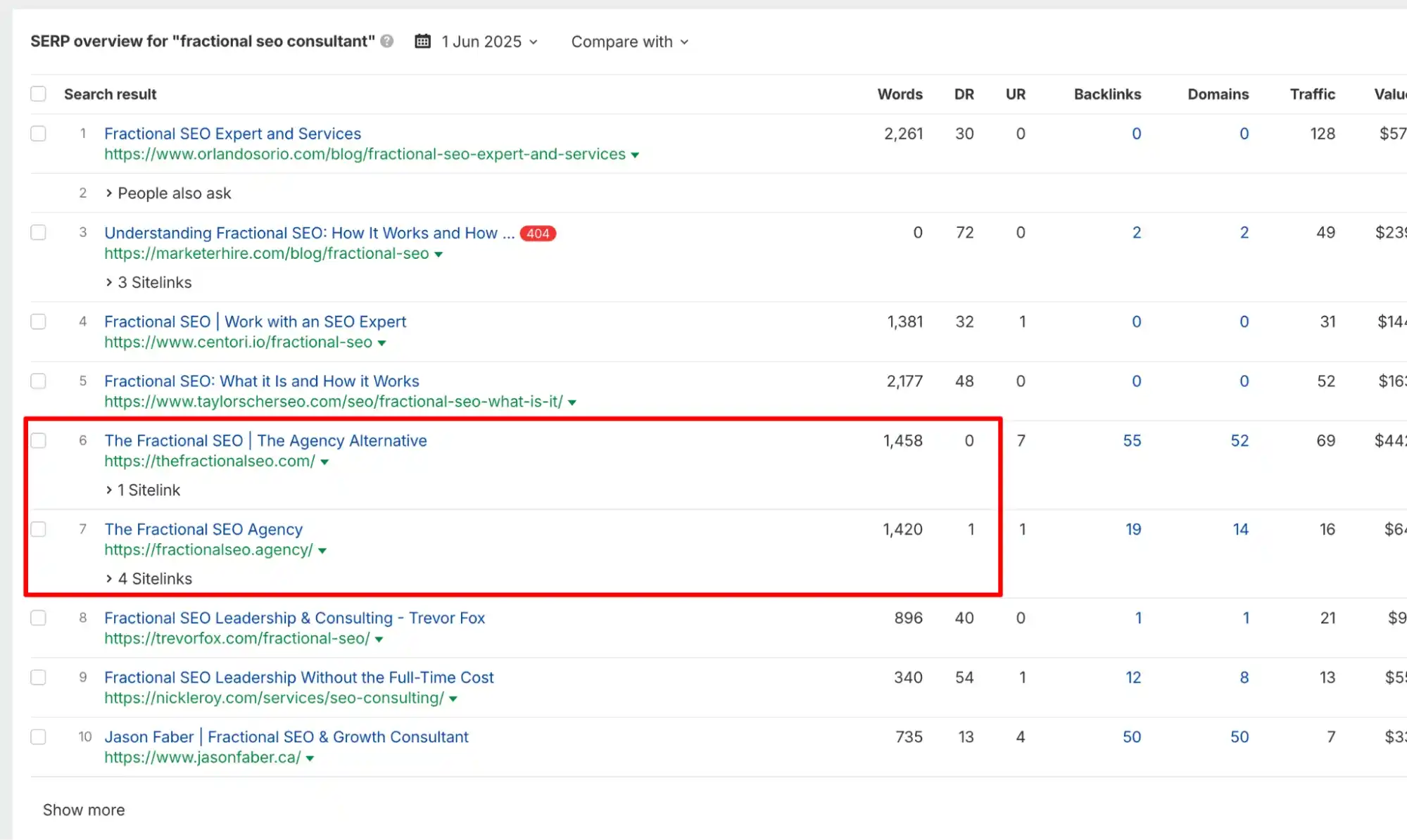The image size is (1407, 840).
Task: Expand 3 Sitelinks under marketerhire result
Action: tap(148, 282)
